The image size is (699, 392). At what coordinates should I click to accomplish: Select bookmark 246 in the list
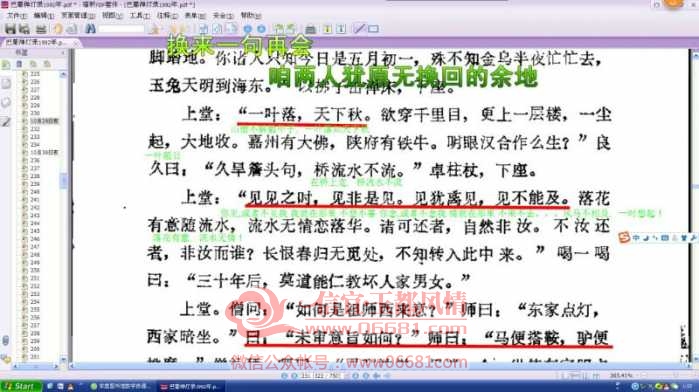pyautogui.click(x=35, y=239)
